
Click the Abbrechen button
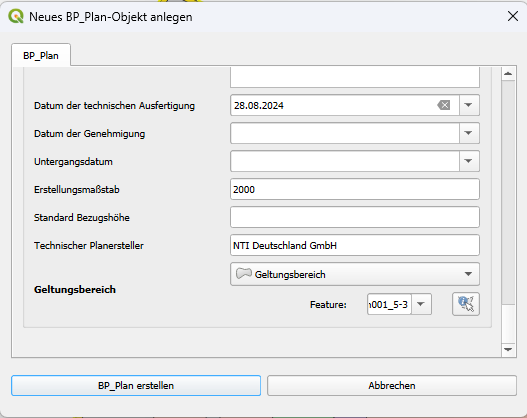pos(392,385)
